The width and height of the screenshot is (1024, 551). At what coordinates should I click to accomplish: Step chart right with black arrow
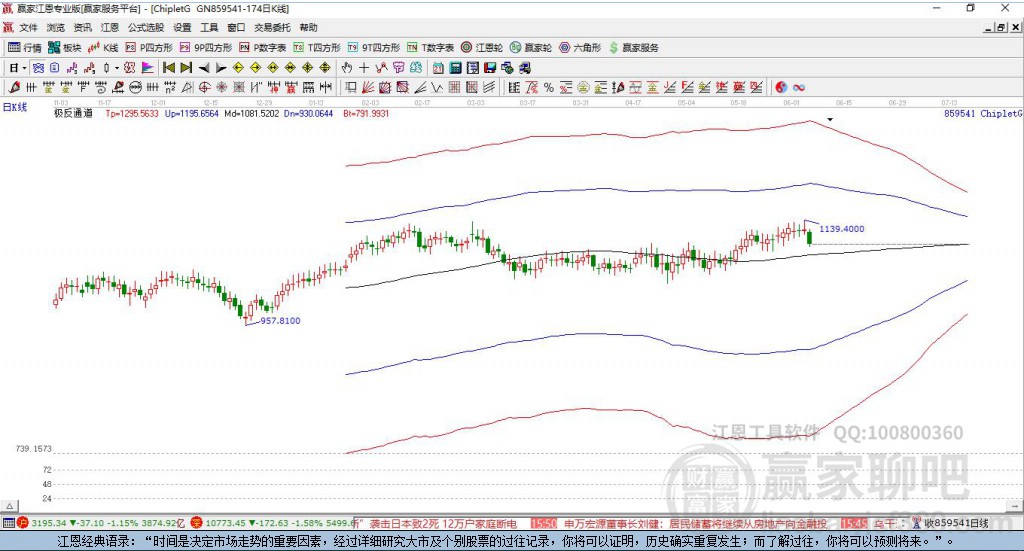[221, 68]
